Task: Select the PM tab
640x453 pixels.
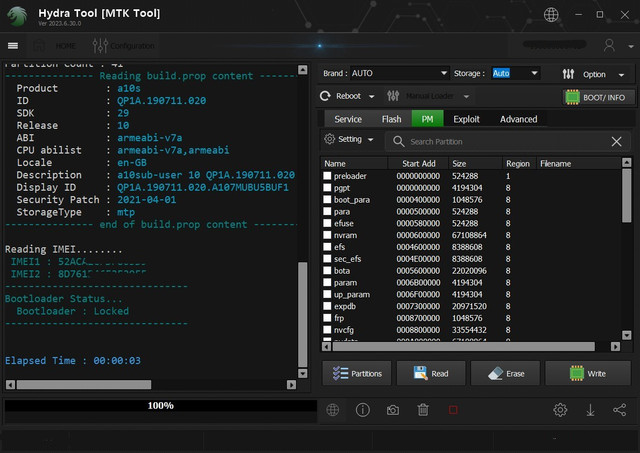Action: coord(427,119)
